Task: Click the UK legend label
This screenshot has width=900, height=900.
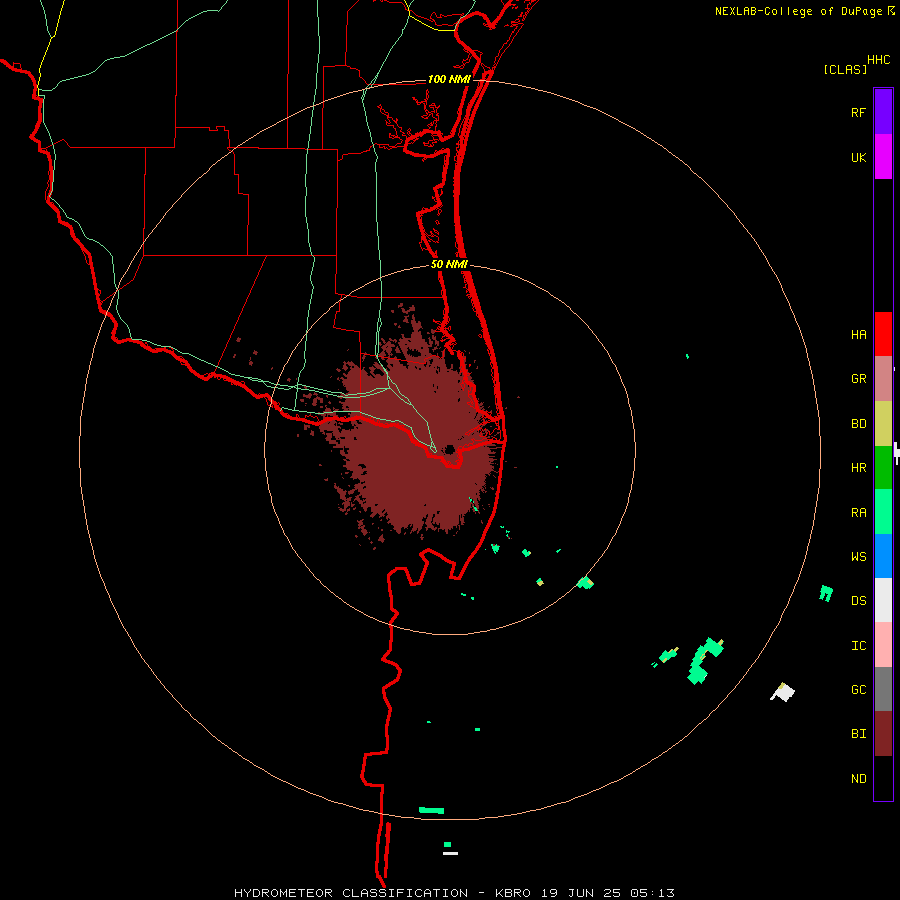Action: coord(858,157)
